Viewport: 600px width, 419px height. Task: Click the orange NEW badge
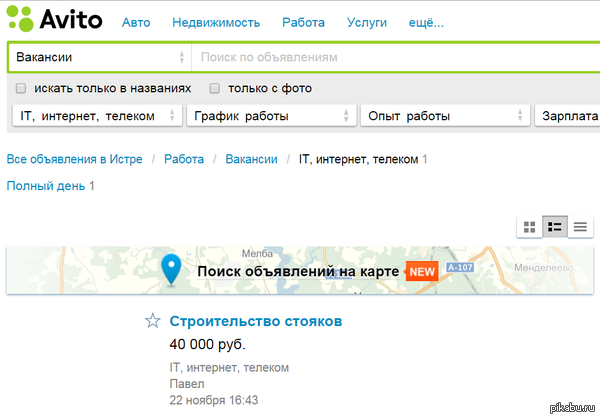421,271
